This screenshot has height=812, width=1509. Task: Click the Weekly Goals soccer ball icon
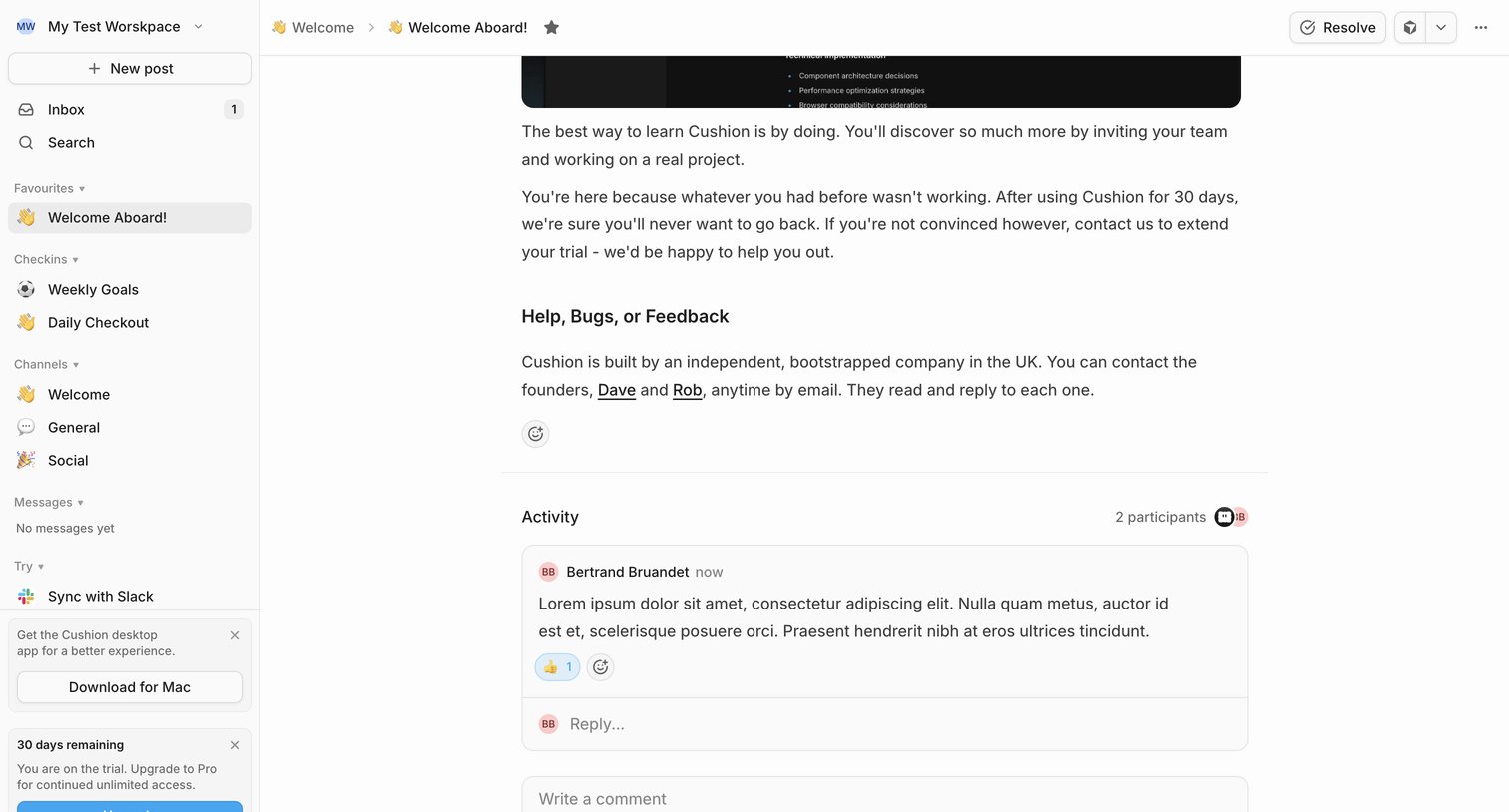tap(26, 290)
